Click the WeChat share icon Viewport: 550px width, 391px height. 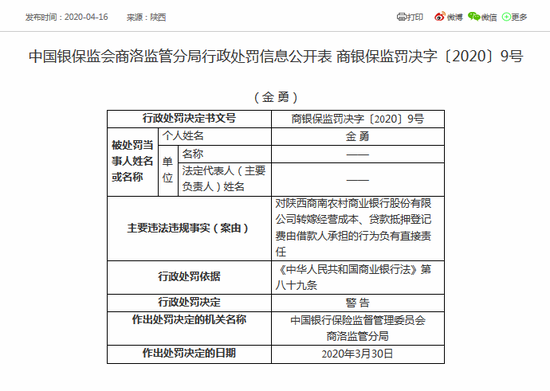[474, 16]
